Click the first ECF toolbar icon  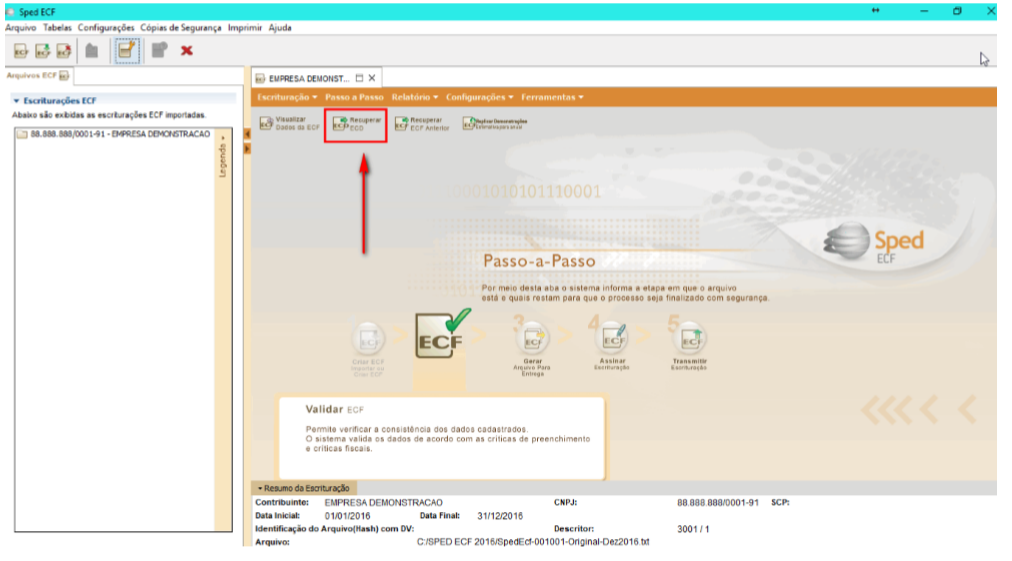(x=21, y=51)
